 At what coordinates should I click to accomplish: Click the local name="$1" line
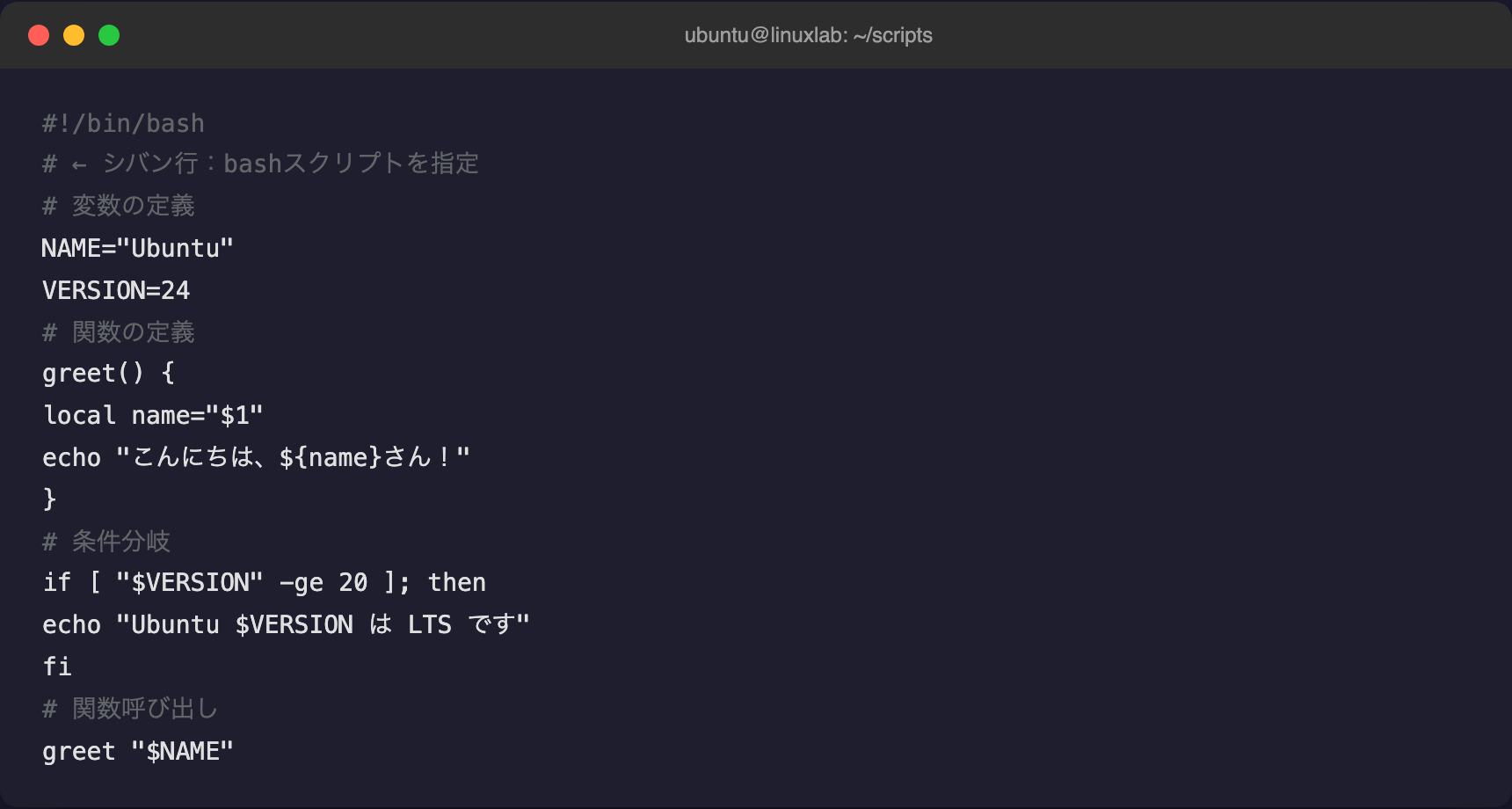click(153, 415)
